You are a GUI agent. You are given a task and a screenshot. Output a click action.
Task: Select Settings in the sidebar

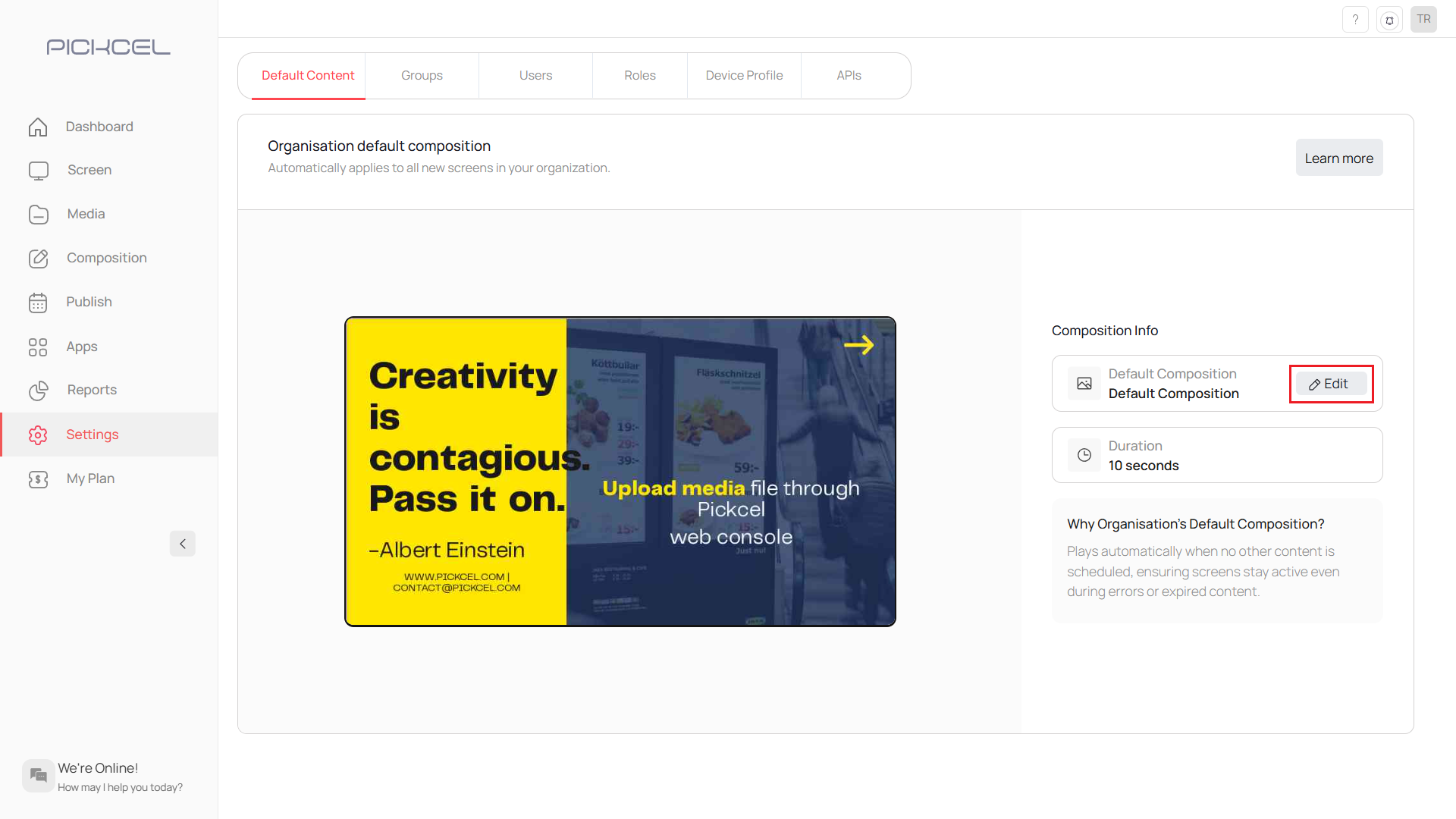tap(92, 435)
